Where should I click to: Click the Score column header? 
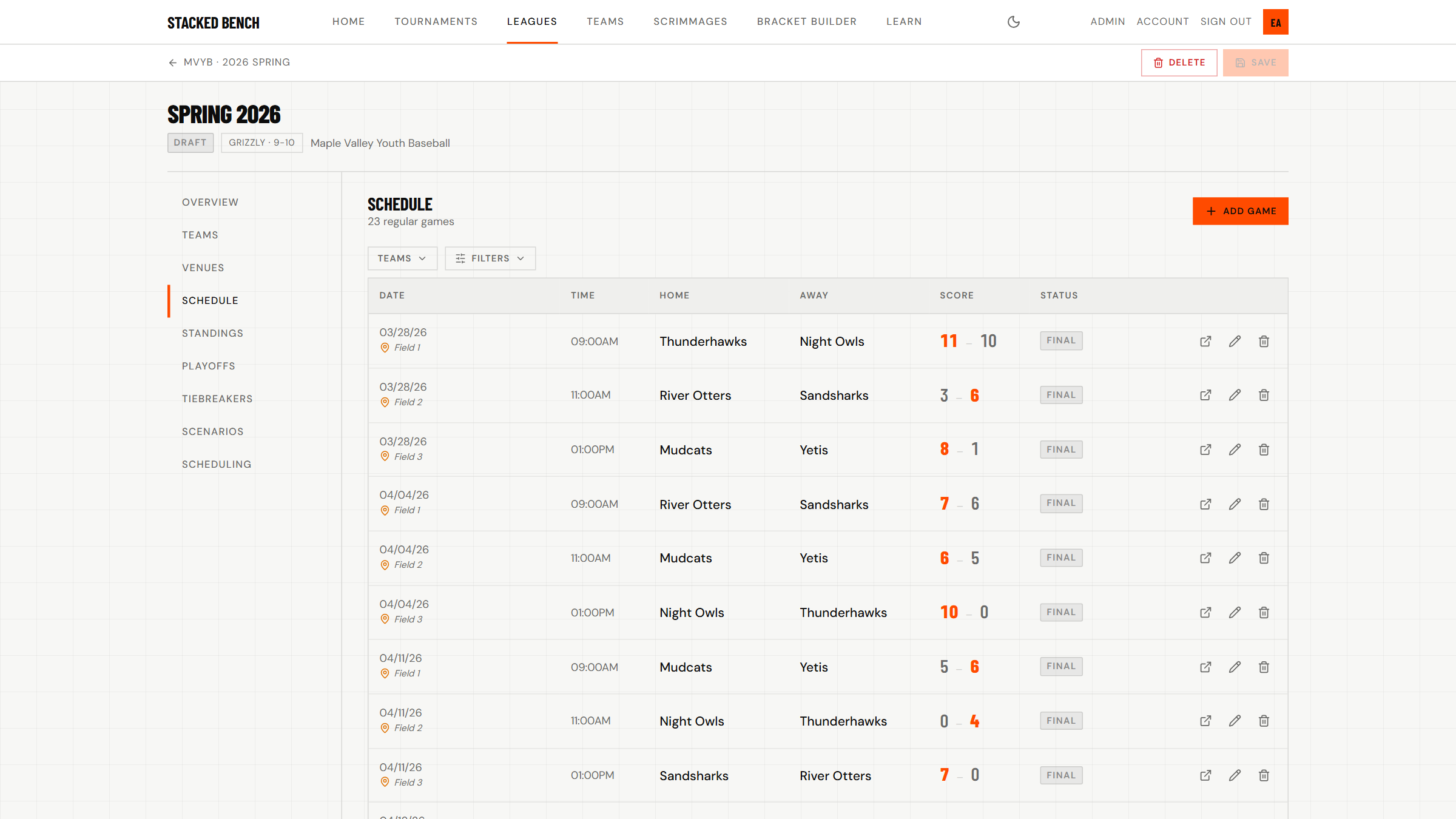pyautogui.click(x=957, y=295)
